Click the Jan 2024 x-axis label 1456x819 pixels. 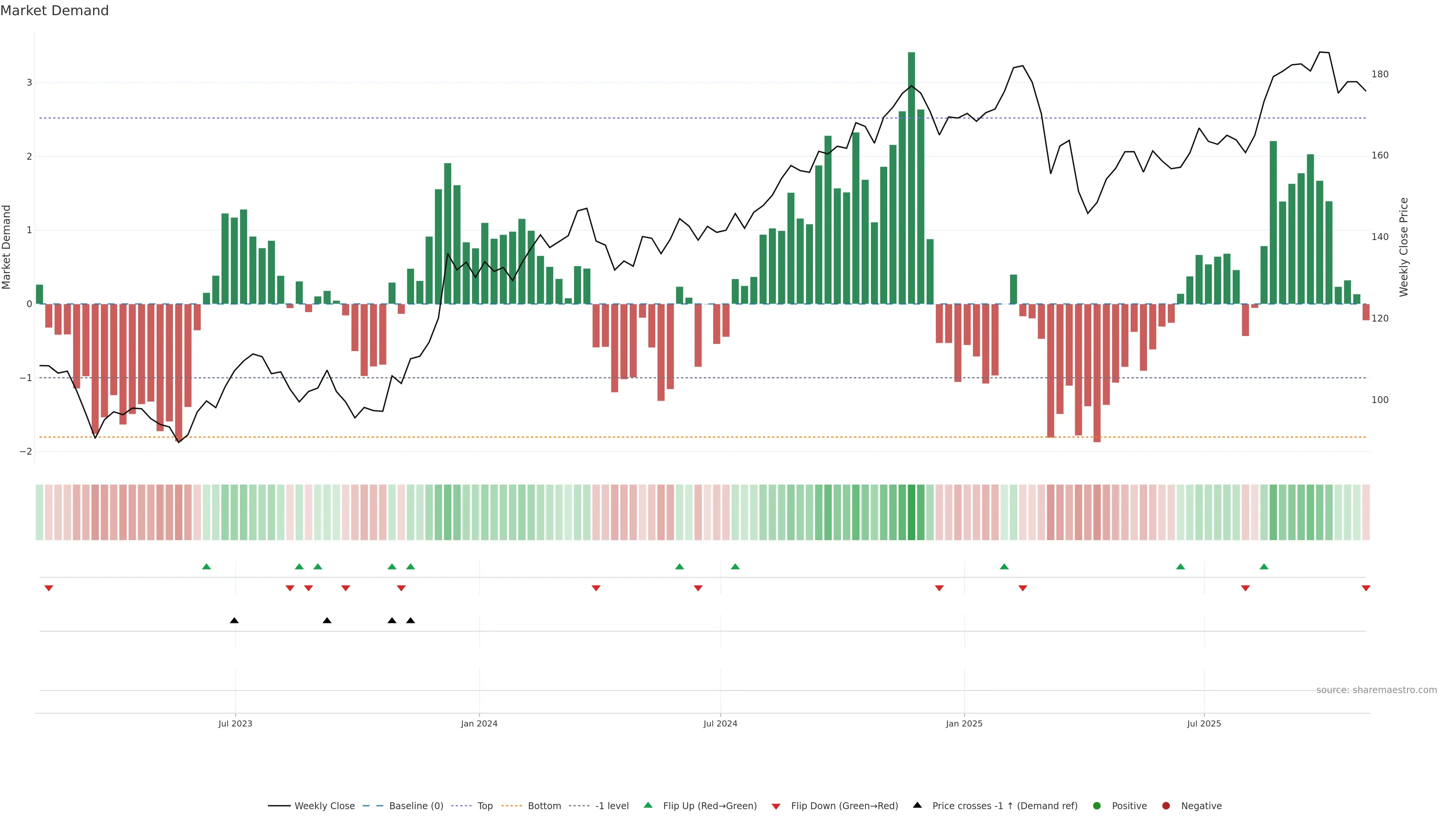(x=479, y=723)
